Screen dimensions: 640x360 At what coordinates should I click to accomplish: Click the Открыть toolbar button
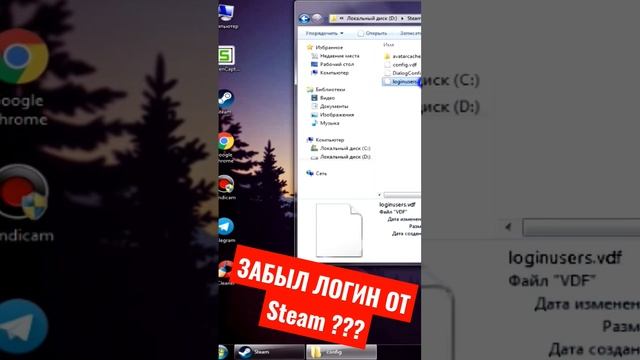click(x=372, y=33)
